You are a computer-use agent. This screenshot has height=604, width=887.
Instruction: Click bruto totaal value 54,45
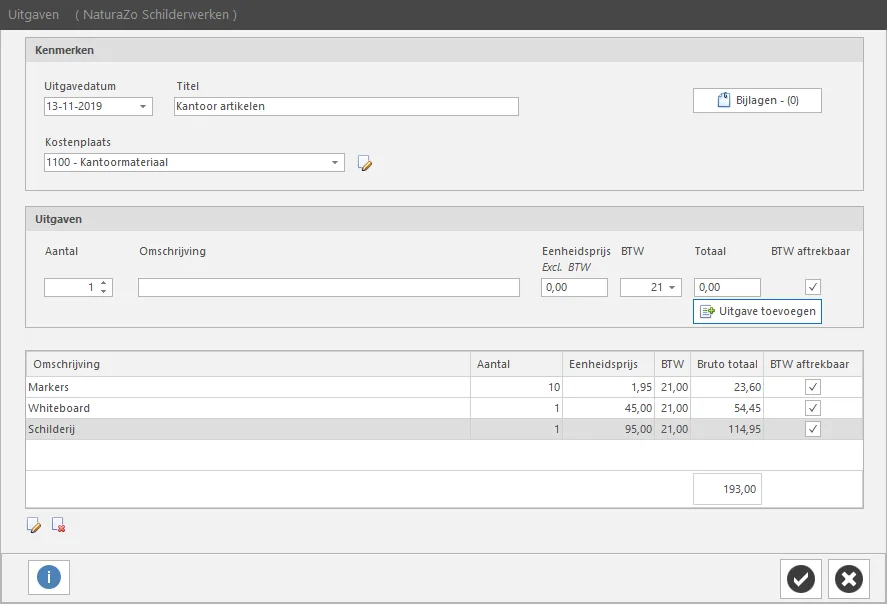click(x=747, y=408)
